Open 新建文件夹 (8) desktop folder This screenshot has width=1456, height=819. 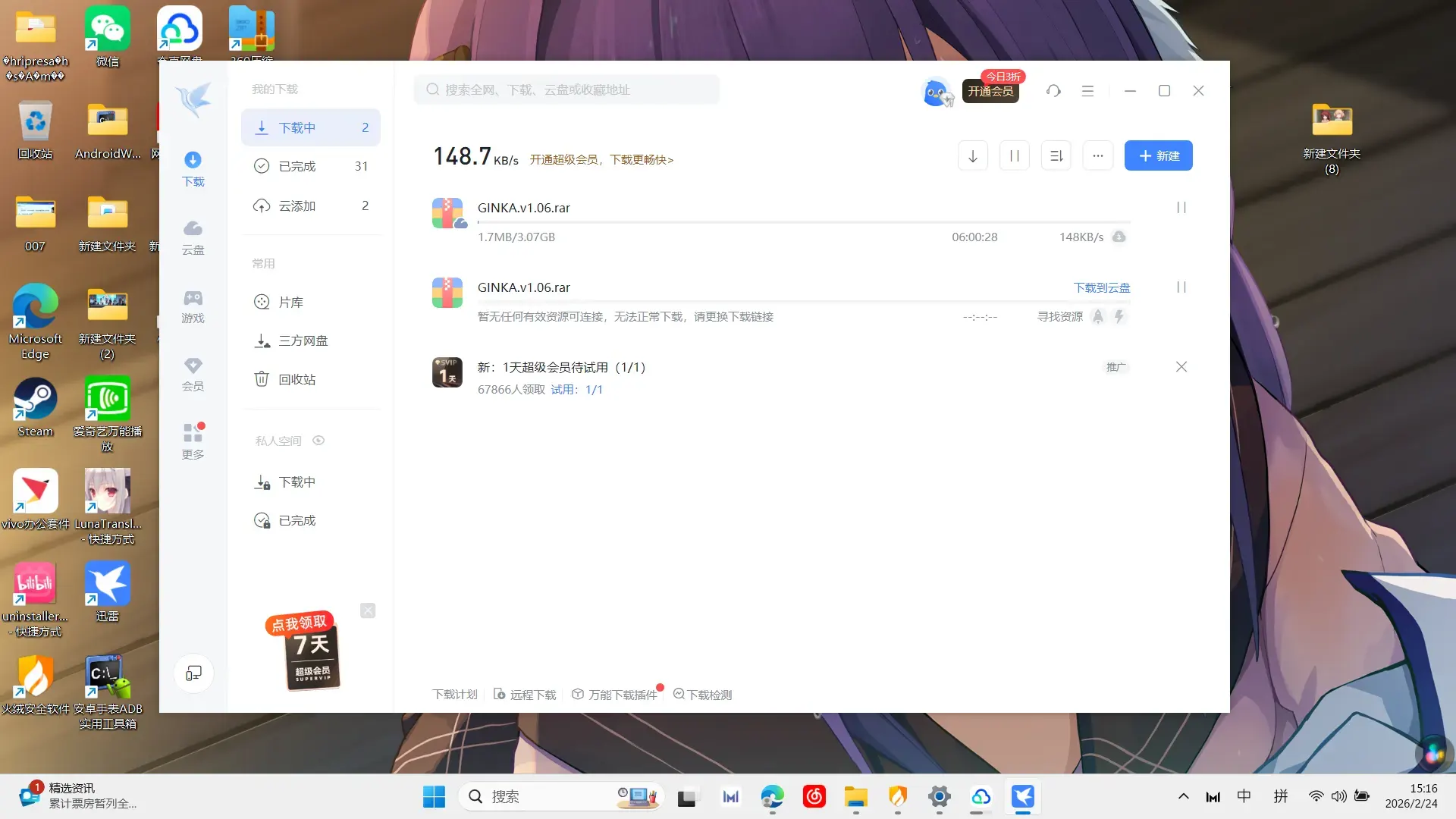point(1332,139)
